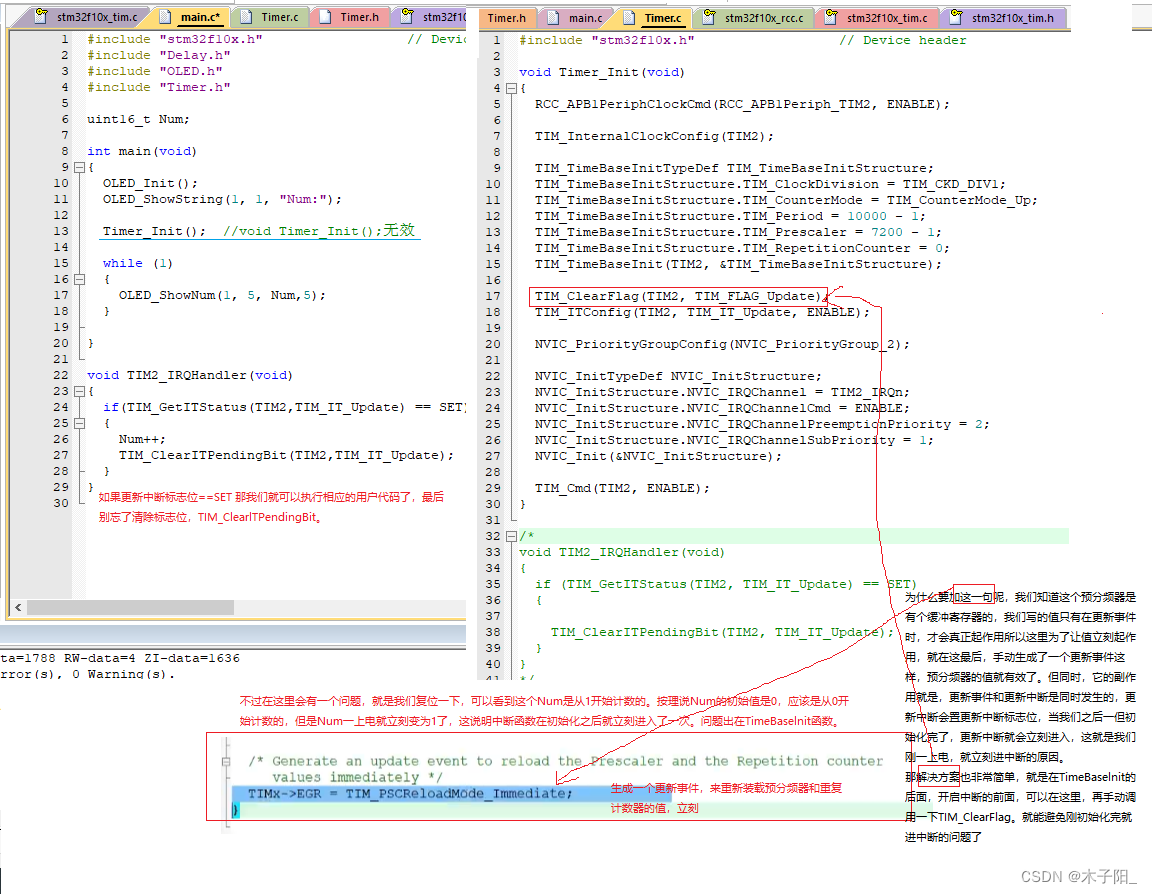The image size is (1152, 894).
Task: Select the main.c* tab in left editor
Action: (x=191, y=16)
